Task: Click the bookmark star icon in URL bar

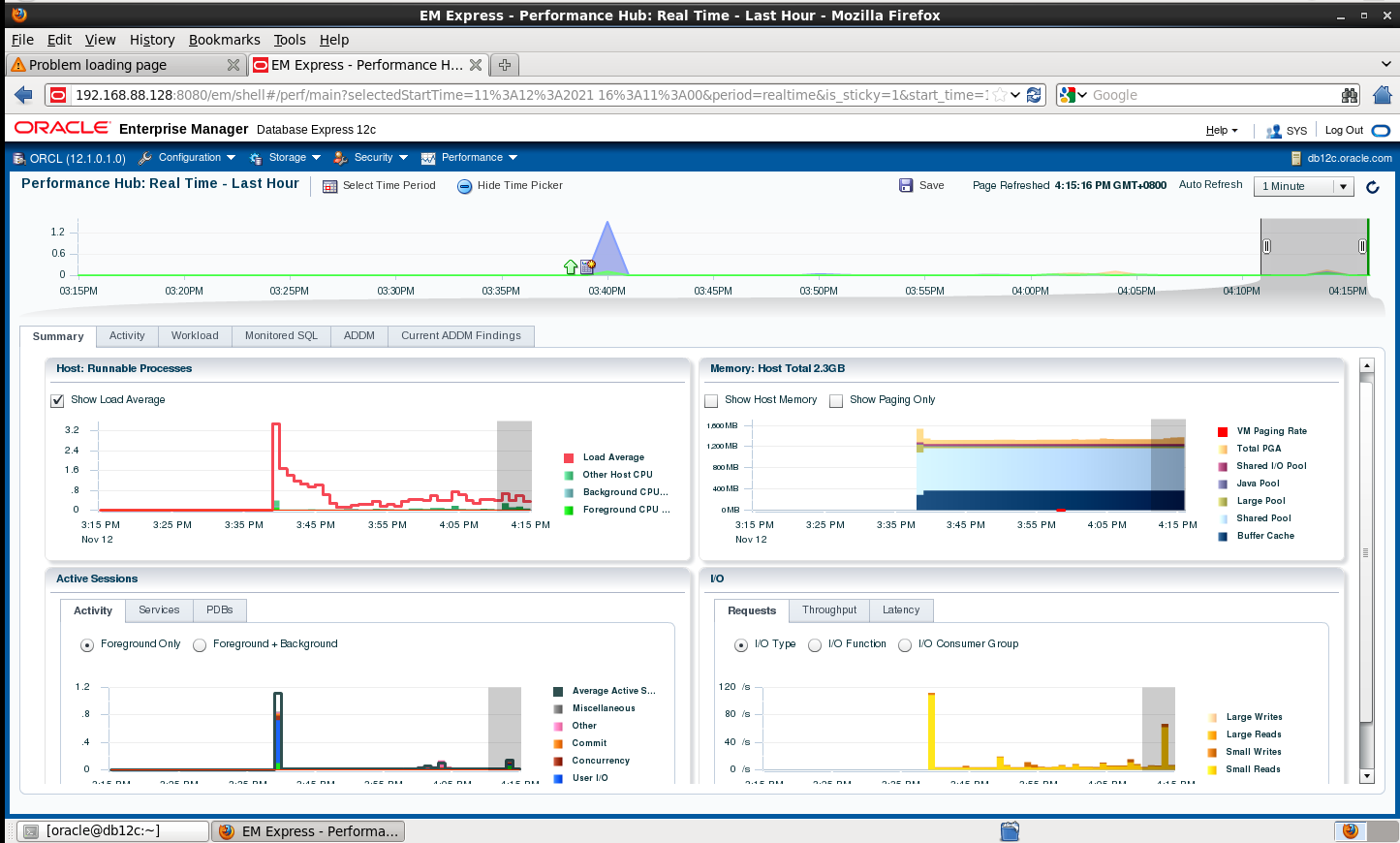Action: click(x=1000, y=95)
